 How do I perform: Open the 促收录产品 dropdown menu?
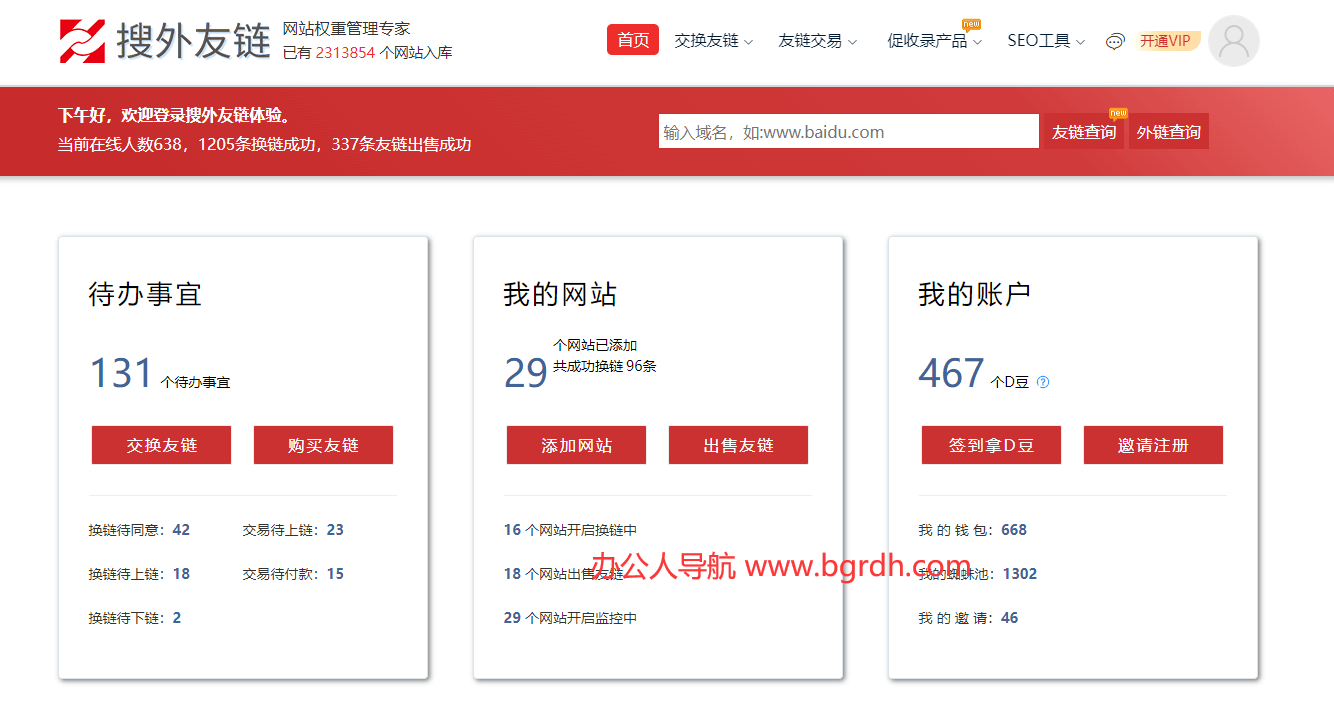pyautogui.click(x=934, y=41)
